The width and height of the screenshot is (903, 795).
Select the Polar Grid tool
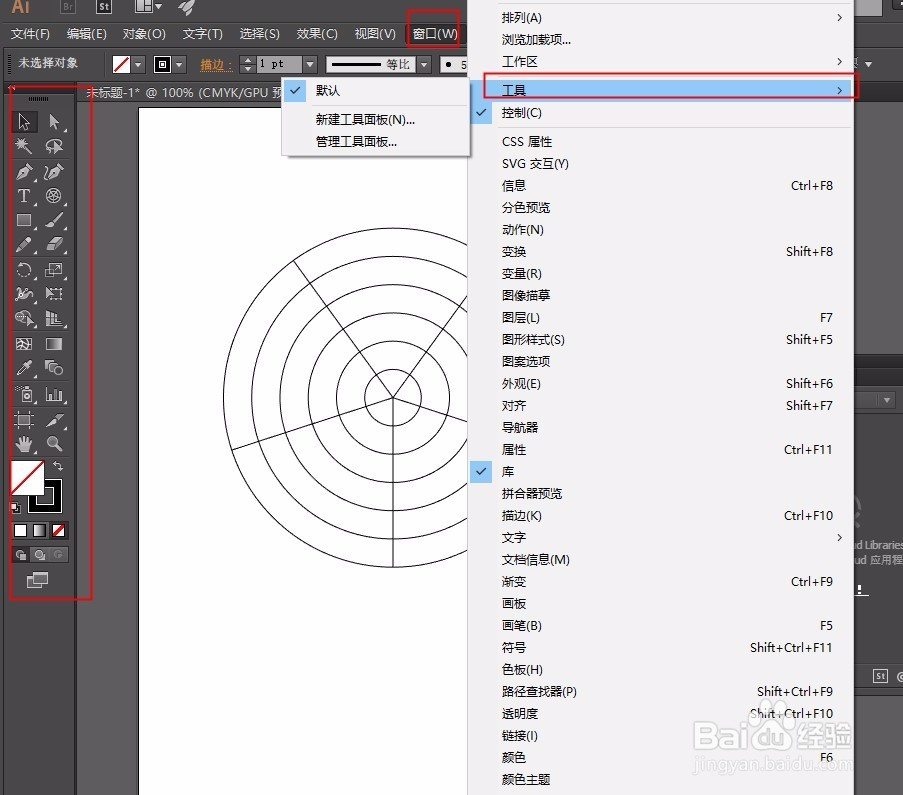pyautogui.click(x=54, y=196)
